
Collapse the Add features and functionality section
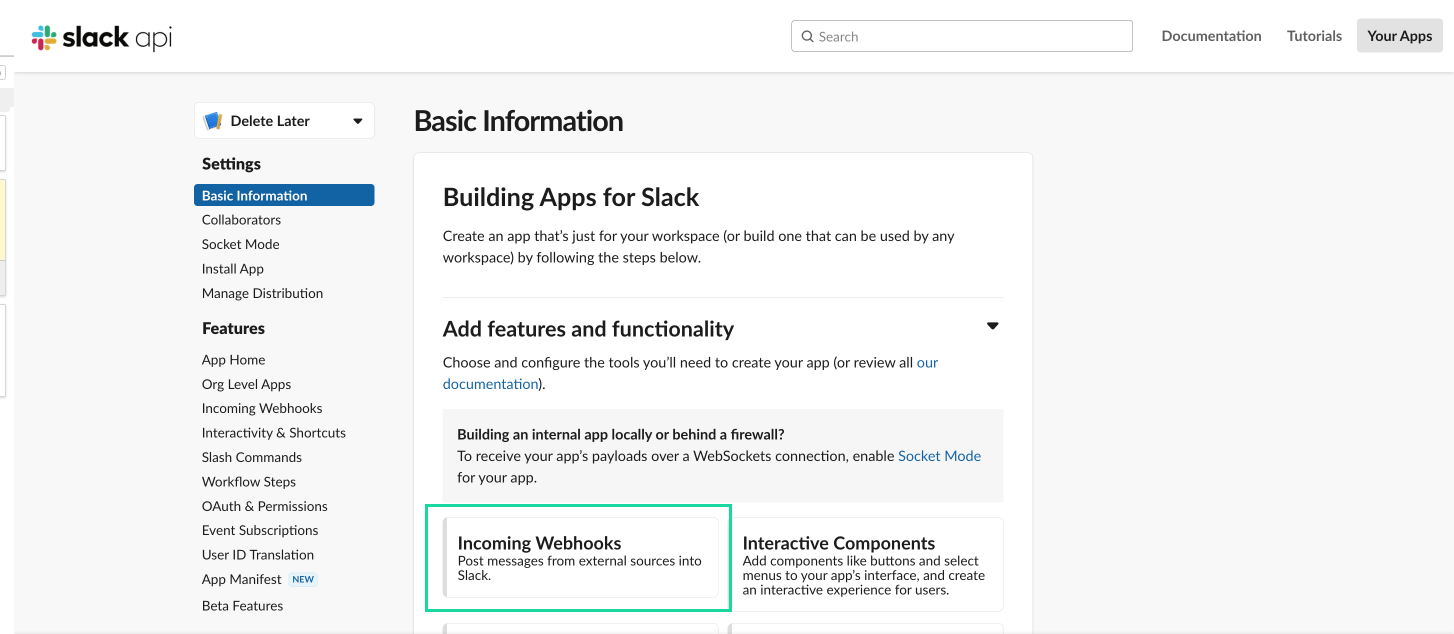tap(992, 325)
